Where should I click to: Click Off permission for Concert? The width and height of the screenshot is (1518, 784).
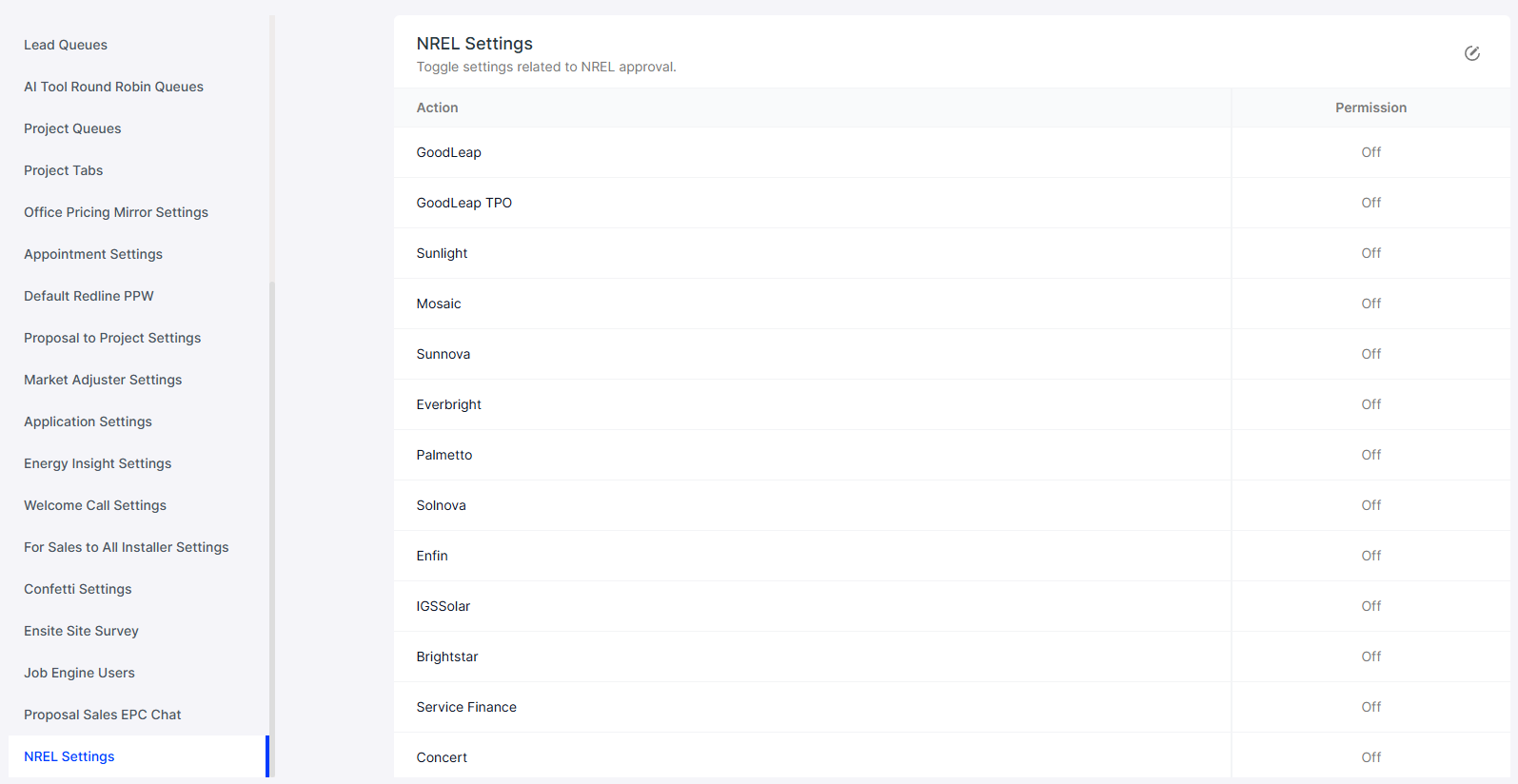click(1370, 757)
